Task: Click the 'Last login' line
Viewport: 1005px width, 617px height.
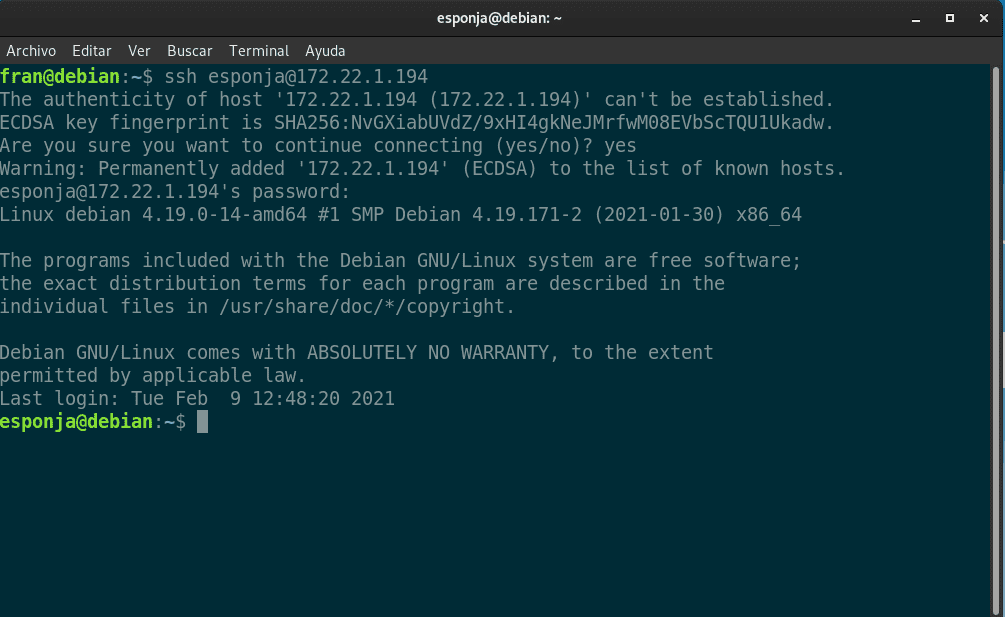Action: click(197, 399)
